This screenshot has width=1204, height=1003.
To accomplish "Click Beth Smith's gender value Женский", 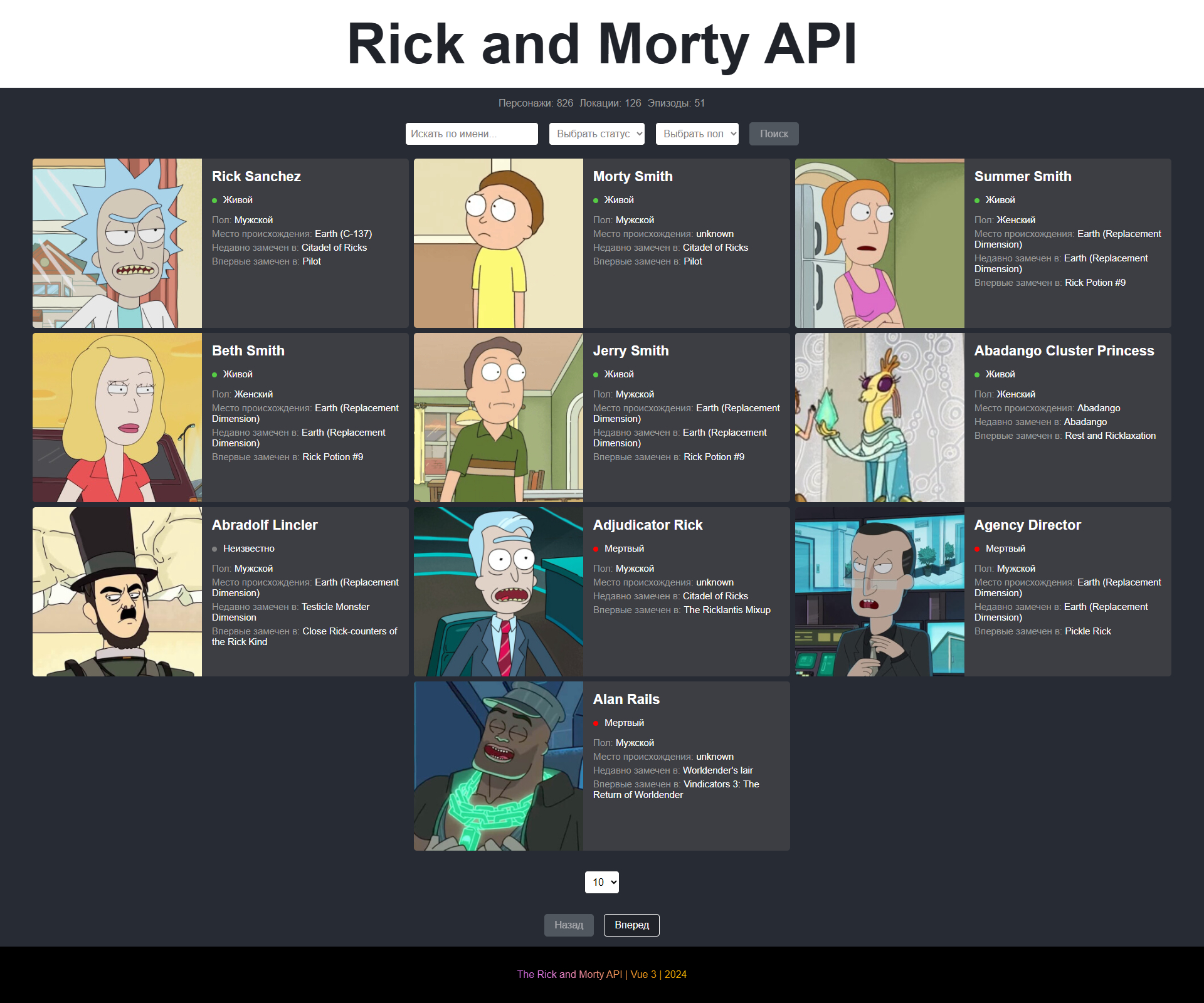I will (253, 394).
